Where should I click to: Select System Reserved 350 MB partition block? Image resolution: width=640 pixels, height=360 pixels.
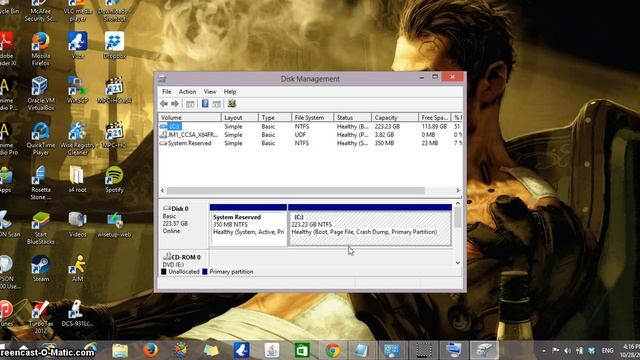248,225
